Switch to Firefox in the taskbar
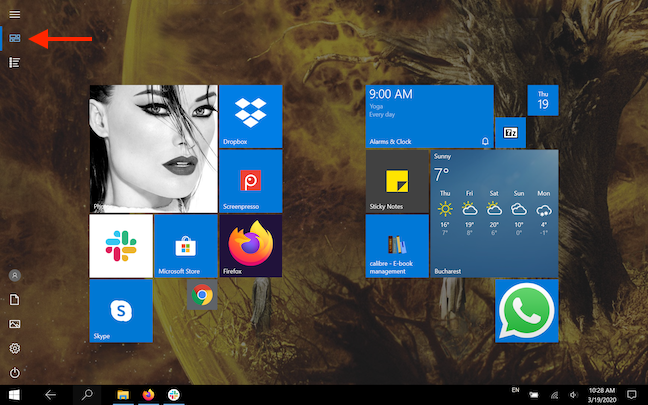 point(148,395)
